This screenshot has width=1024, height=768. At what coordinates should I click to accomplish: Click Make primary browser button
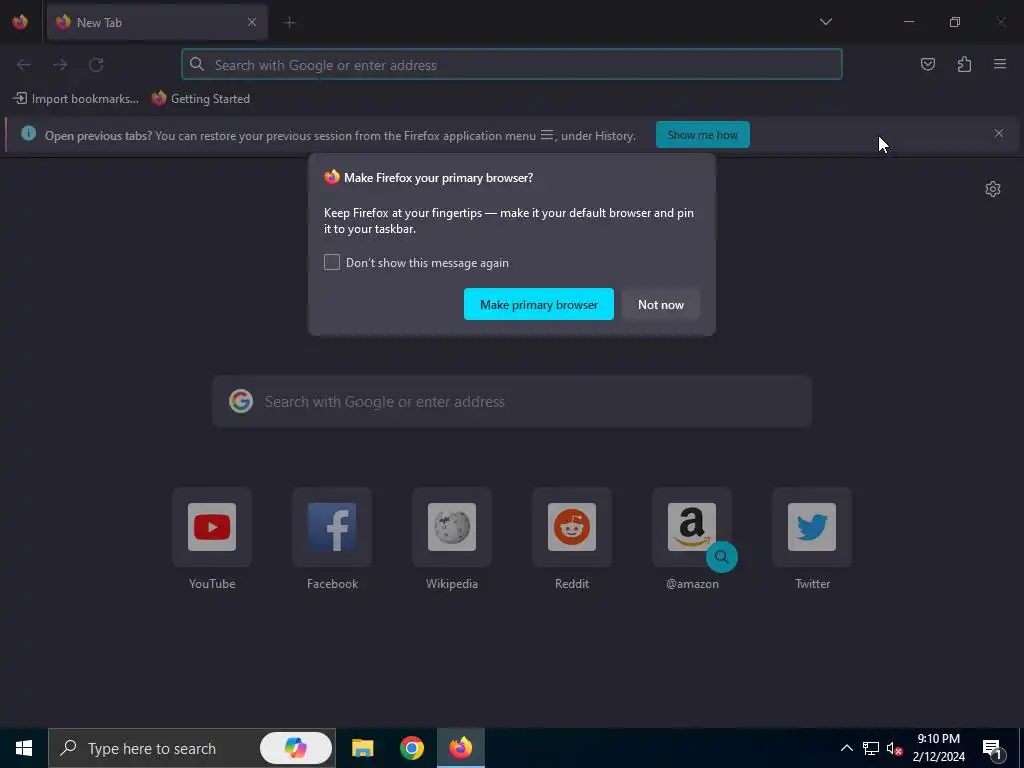(539, 304)
